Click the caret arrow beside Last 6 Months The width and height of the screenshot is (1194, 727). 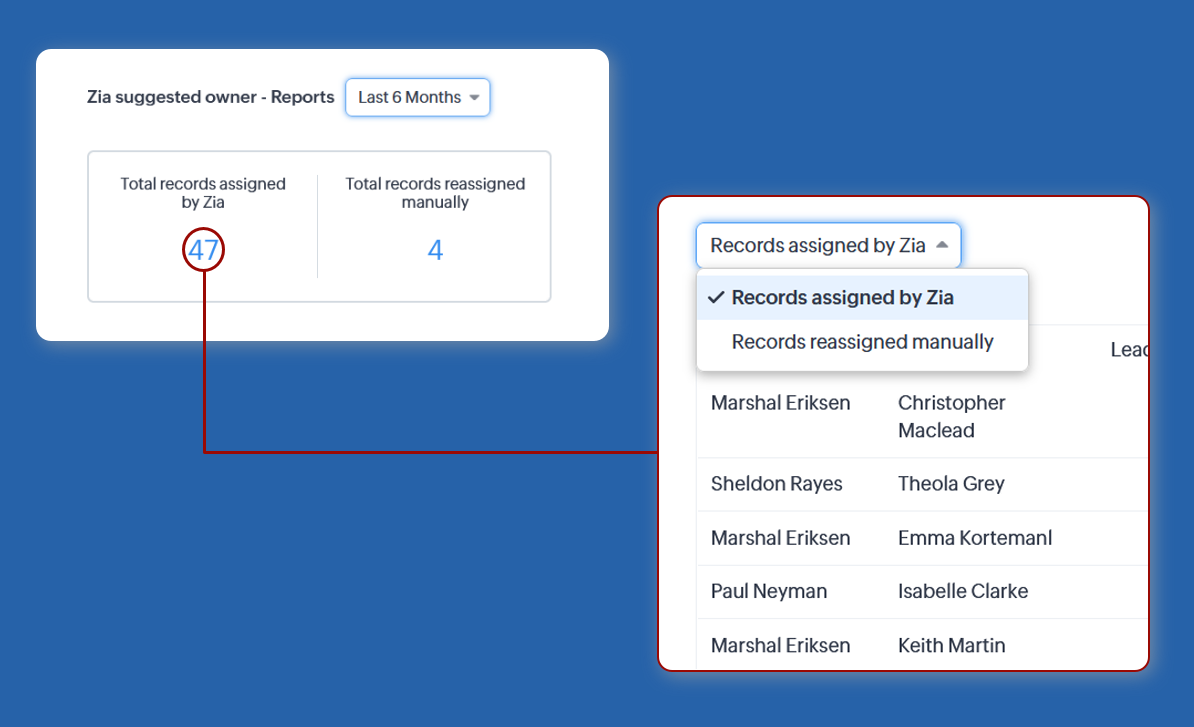(474, 98)
